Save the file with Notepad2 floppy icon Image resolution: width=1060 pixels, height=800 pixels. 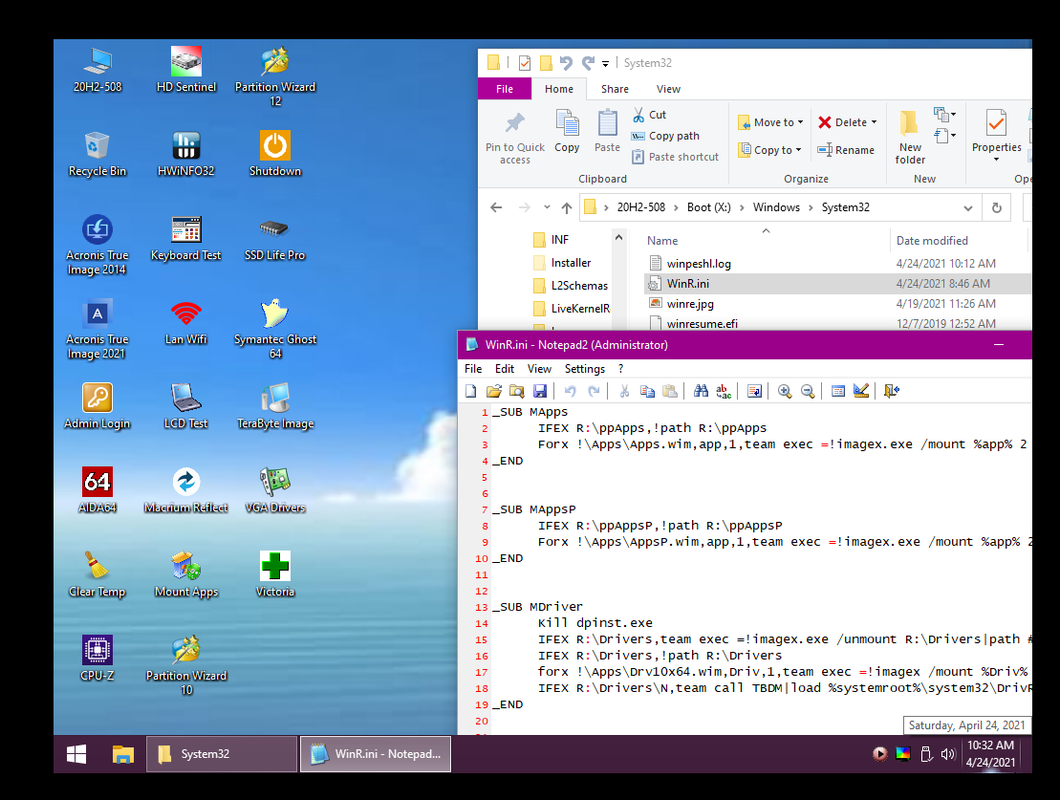pos(539,391)
